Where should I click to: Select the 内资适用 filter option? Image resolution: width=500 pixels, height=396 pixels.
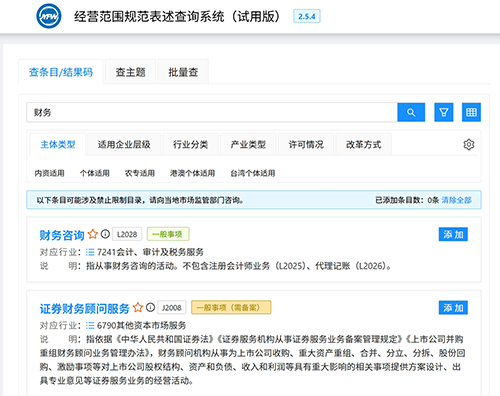point(49,173)
